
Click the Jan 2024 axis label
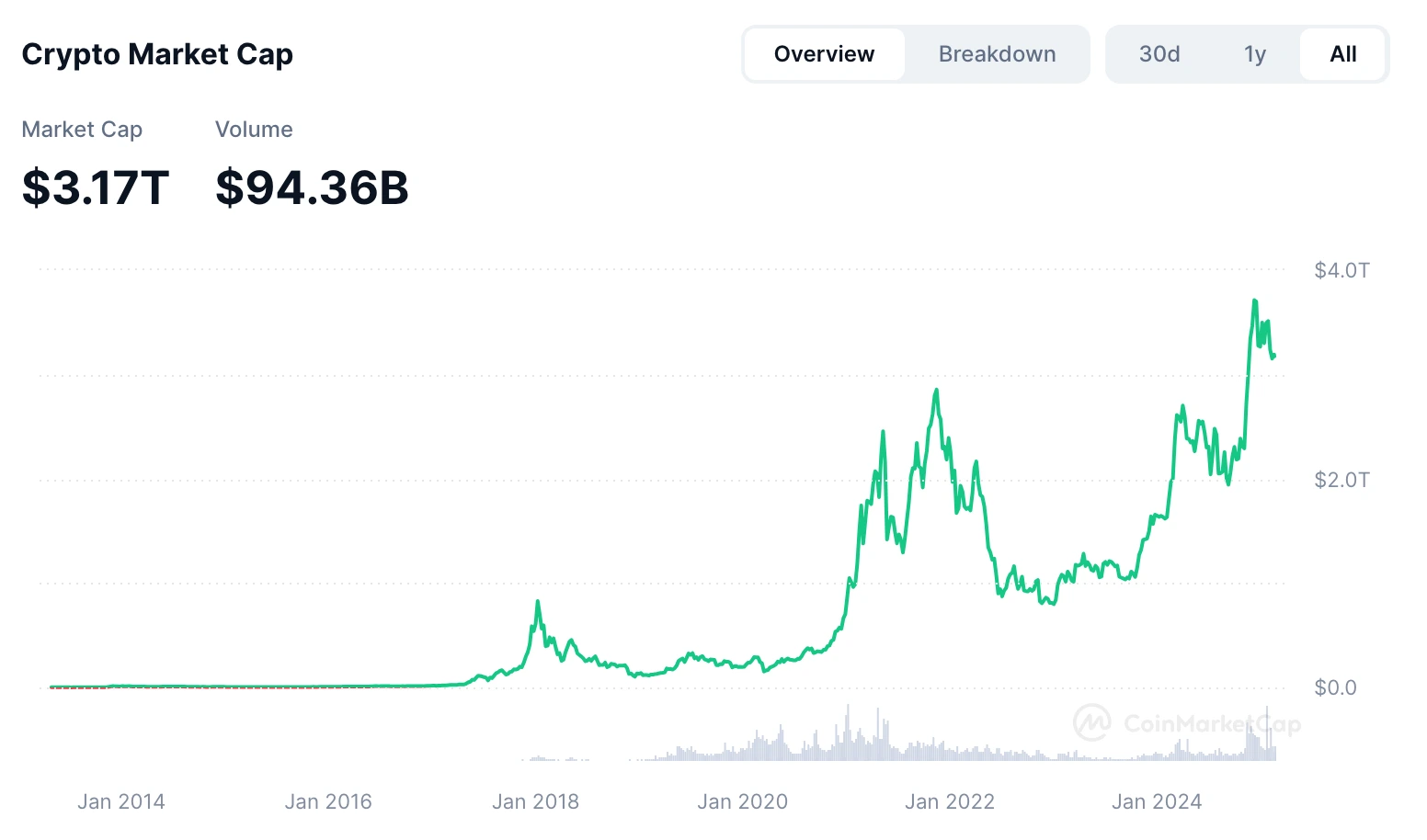pyautogui.click(x=1157, y=801)
